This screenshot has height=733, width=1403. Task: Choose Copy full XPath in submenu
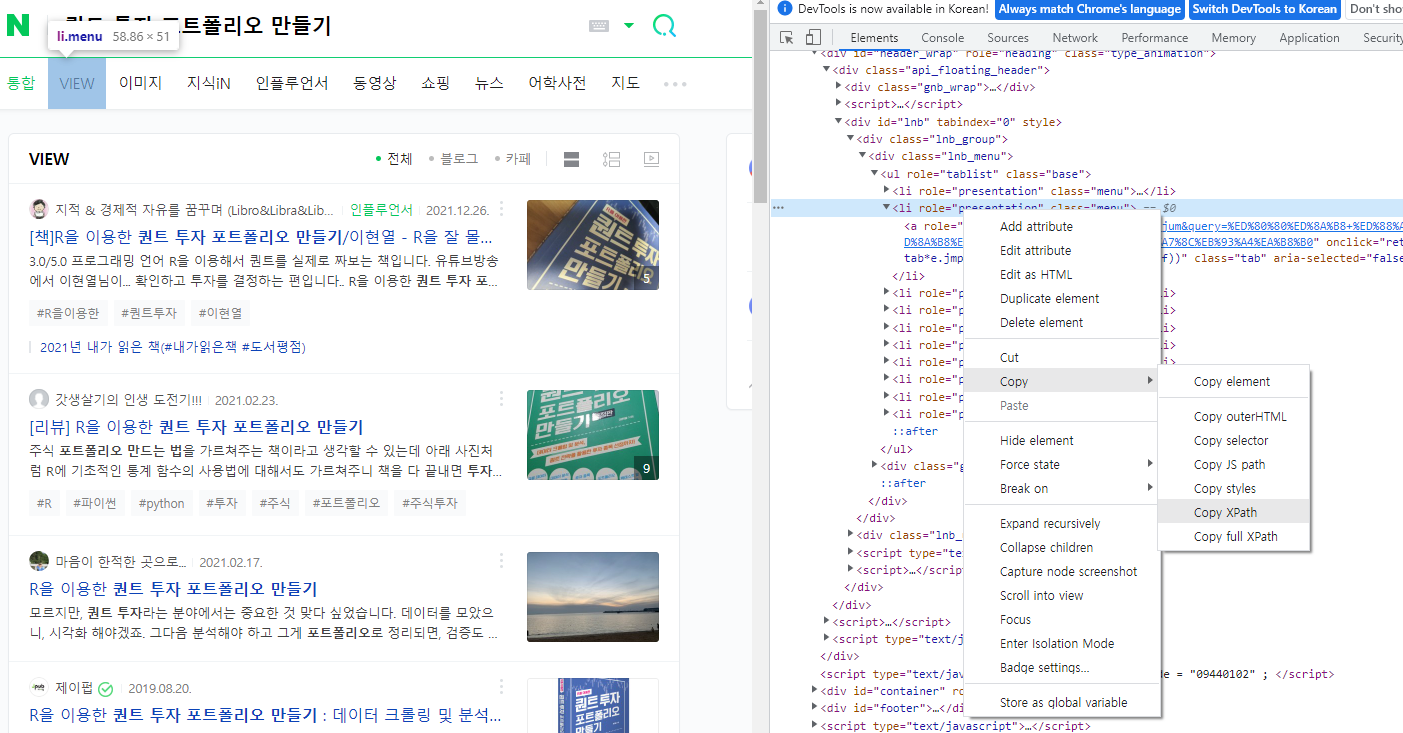tap(1233, 536)
